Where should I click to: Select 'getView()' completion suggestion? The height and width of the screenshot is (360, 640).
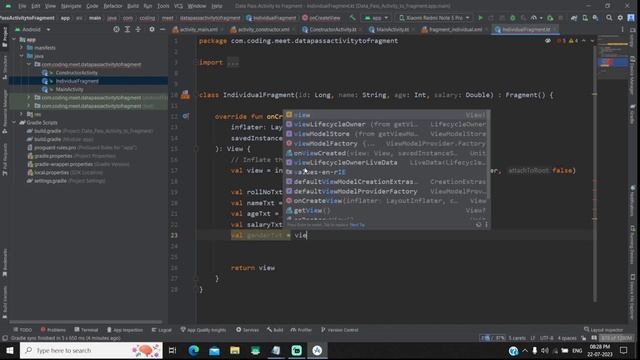point(387,211)
